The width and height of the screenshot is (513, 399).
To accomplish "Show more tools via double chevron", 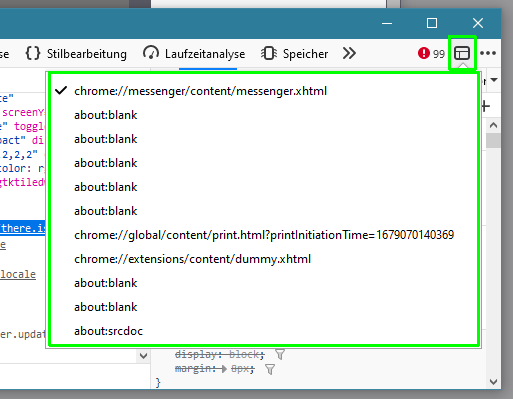I will tap(349, 53).
